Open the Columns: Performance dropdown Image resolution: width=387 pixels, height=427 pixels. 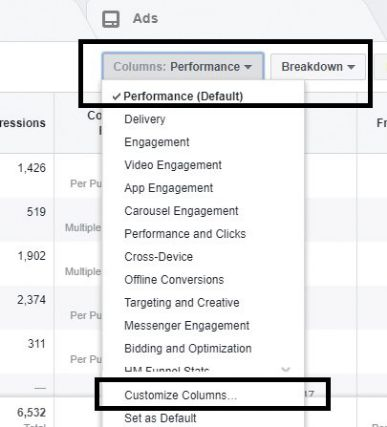[183, 67]
